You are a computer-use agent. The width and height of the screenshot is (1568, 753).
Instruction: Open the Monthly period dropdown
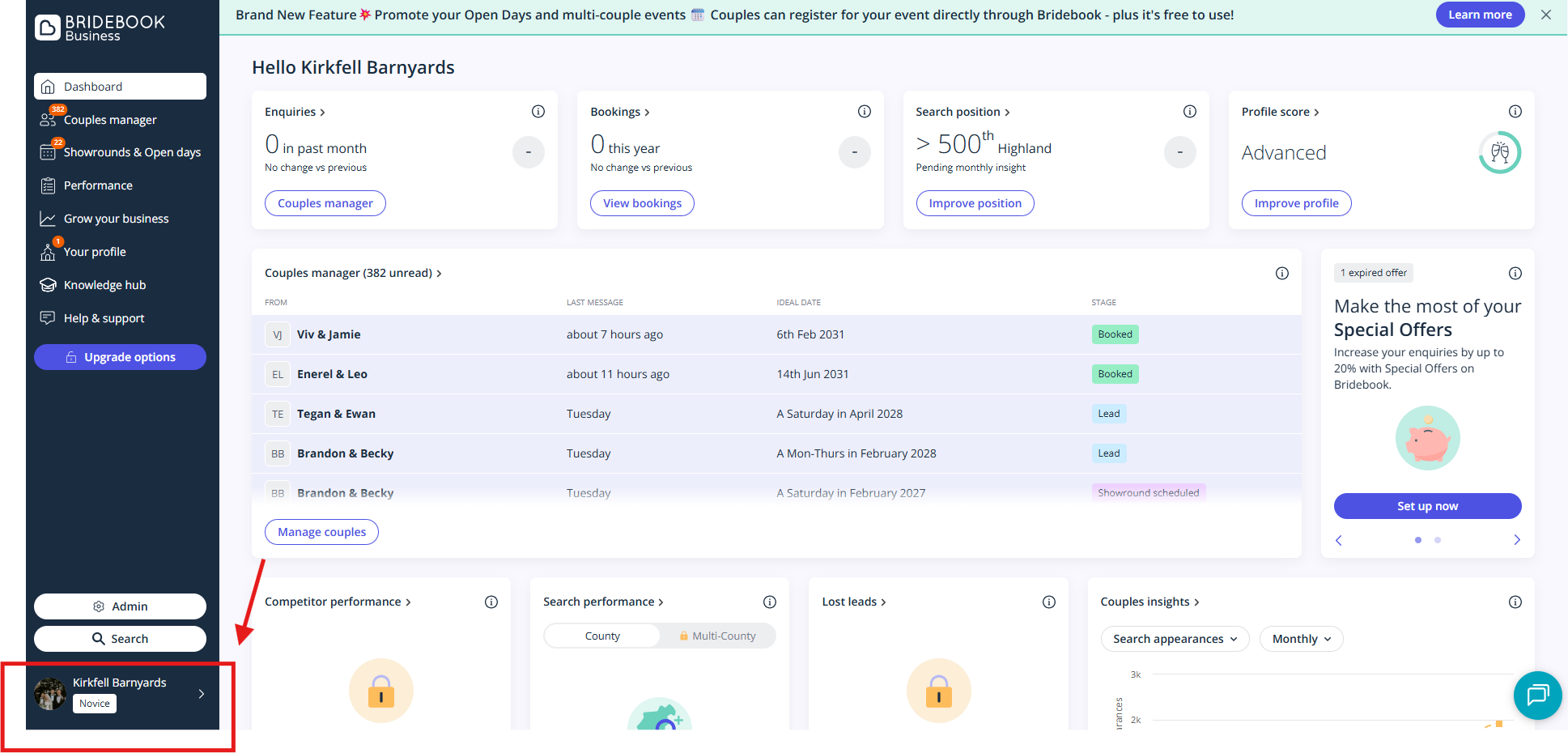point(1300,640)
